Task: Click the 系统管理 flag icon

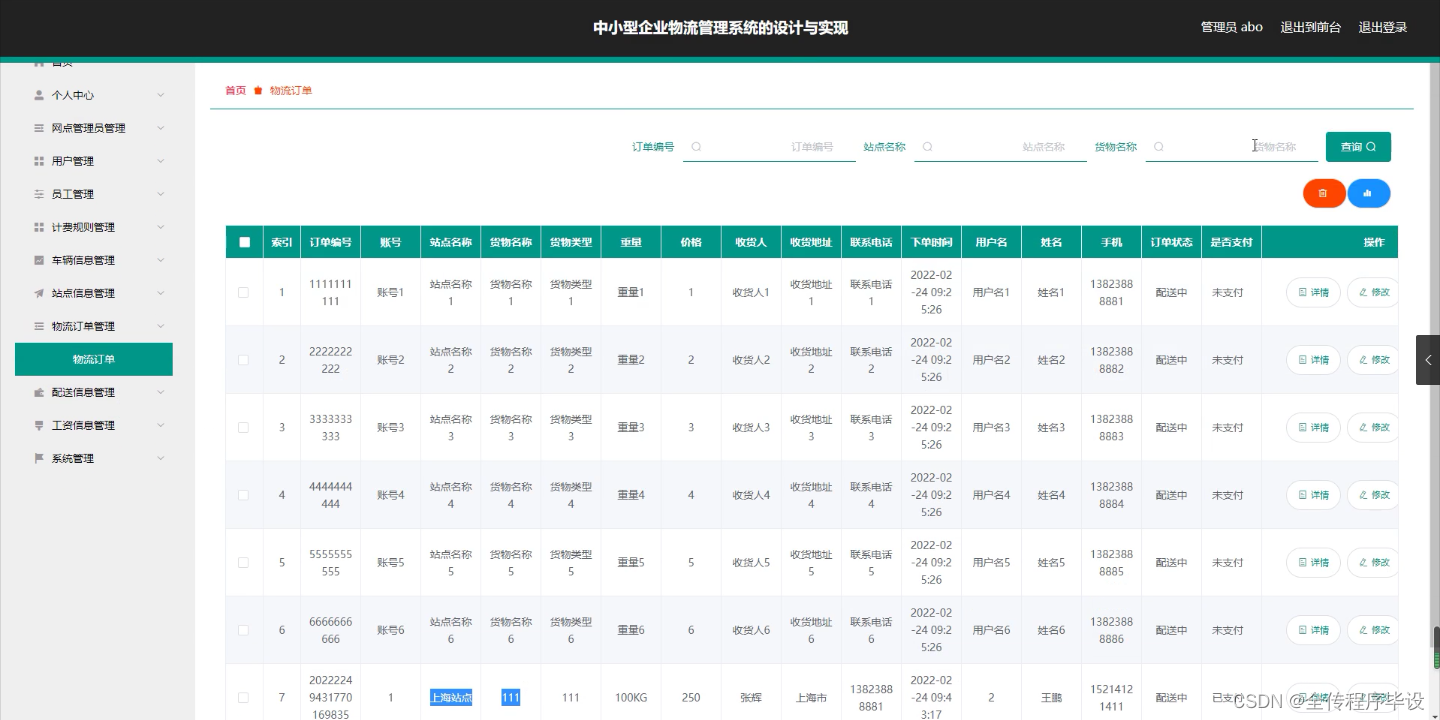Action: click(x=39, y=458)
